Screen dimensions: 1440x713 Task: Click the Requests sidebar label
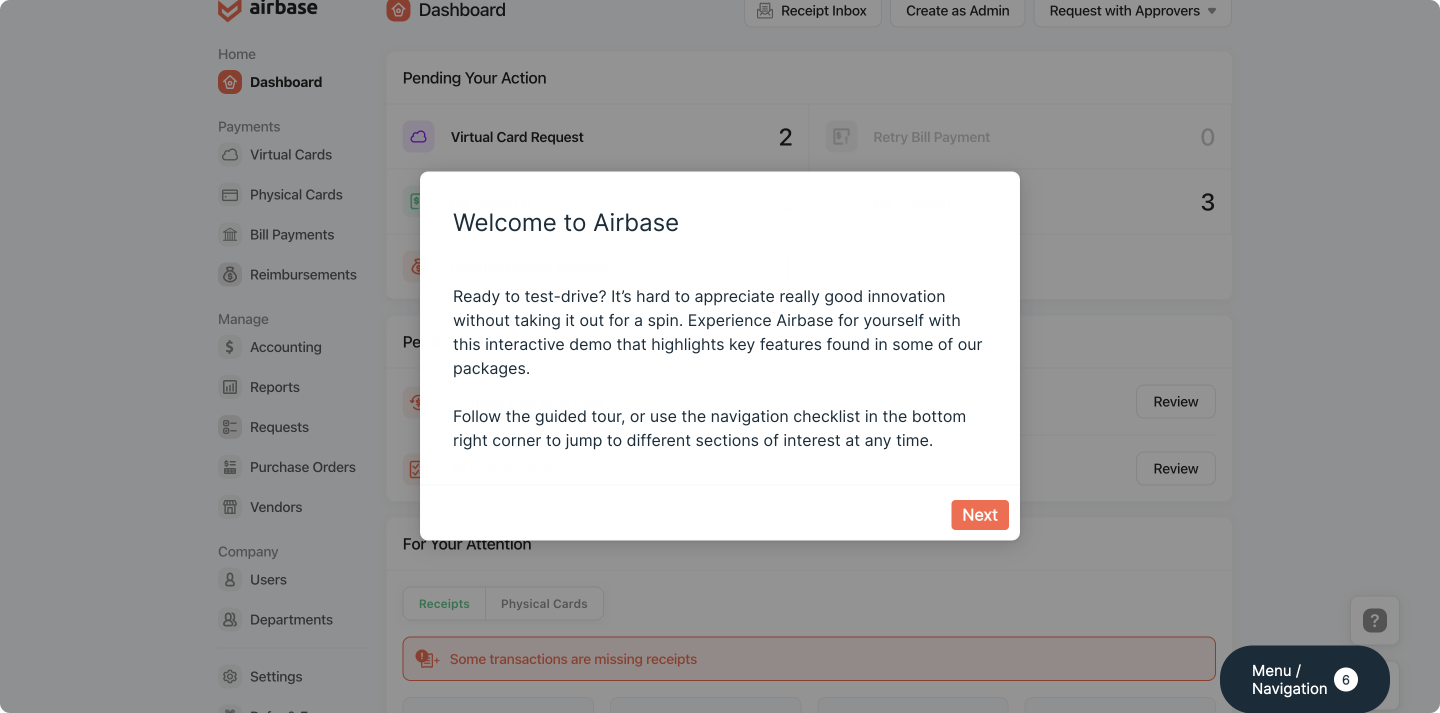(x=279, y=427)
